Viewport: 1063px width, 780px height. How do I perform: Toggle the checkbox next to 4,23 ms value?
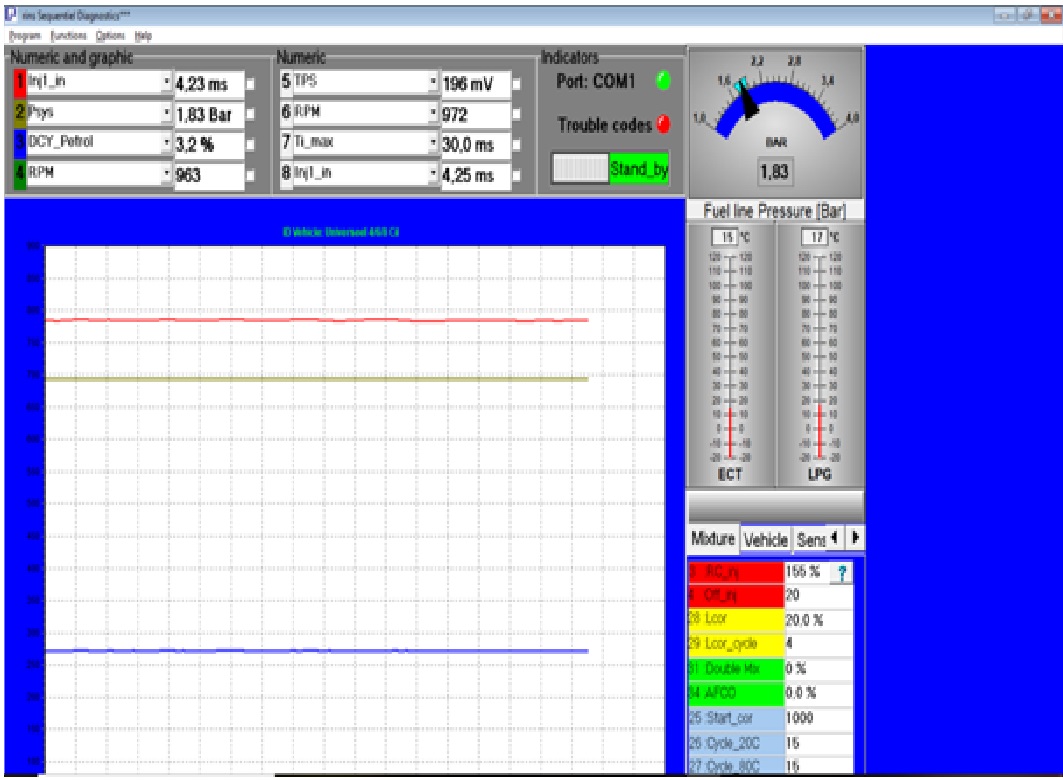point(250,83)
